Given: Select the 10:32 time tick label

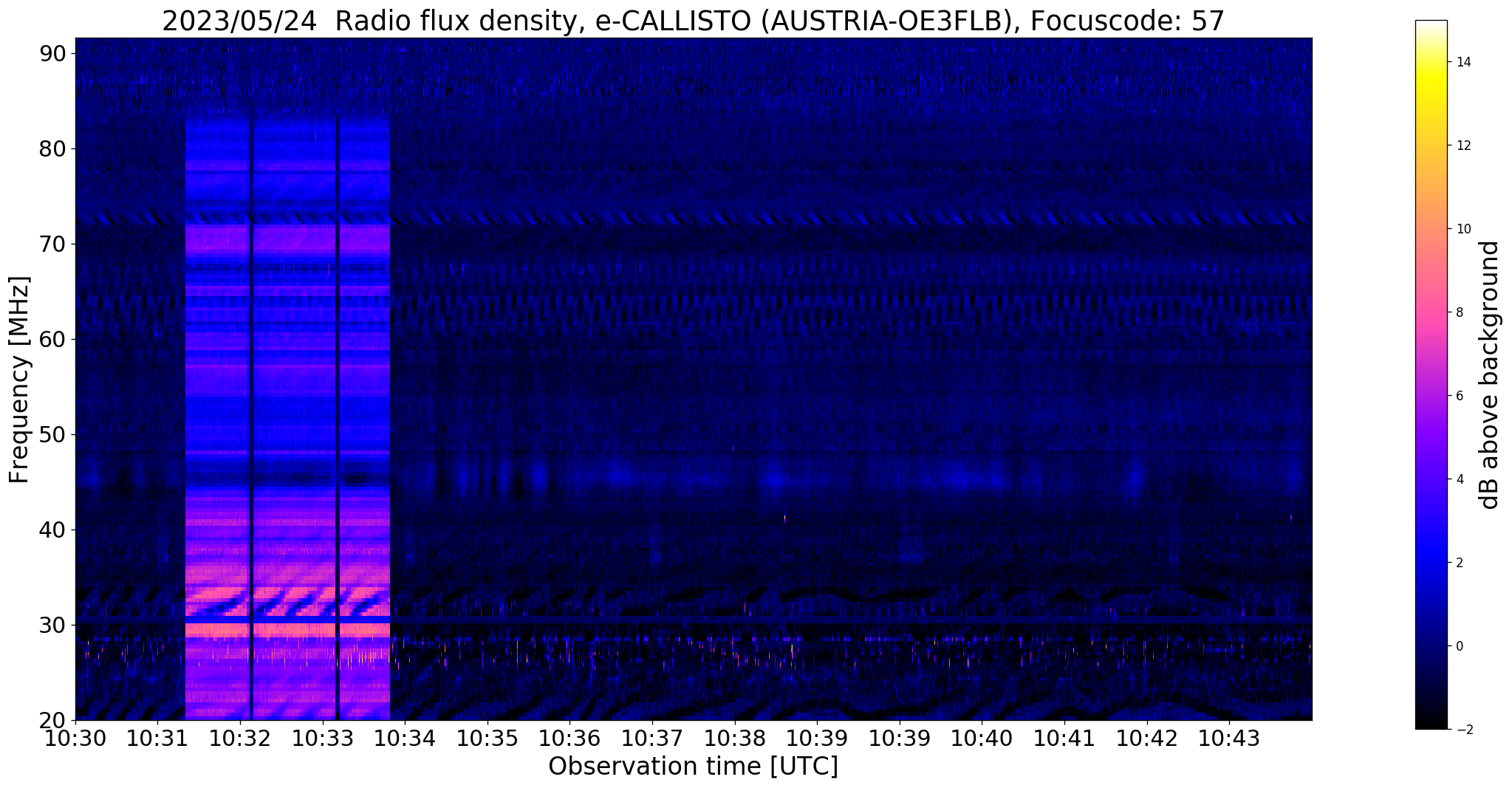Looking at the screenshot, I should click(x=240, y=738).
